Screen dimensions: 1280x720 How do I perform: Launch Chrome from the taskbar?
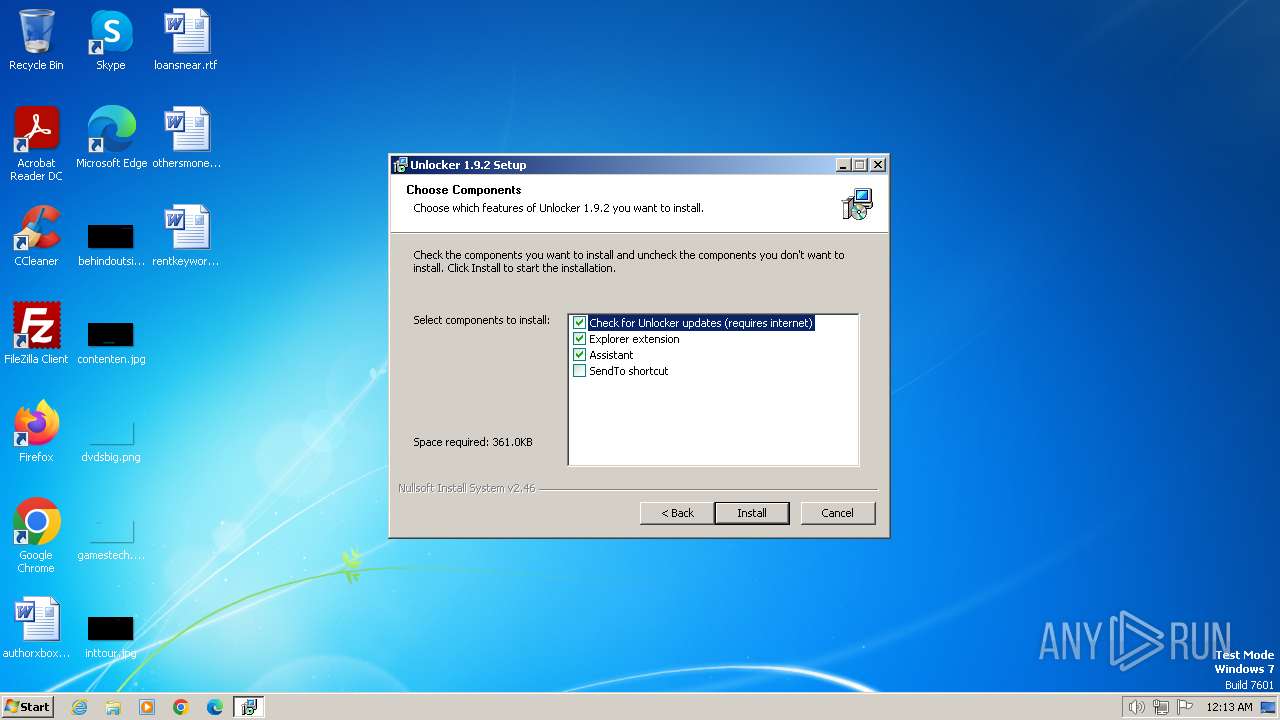(x=181, y=707)
